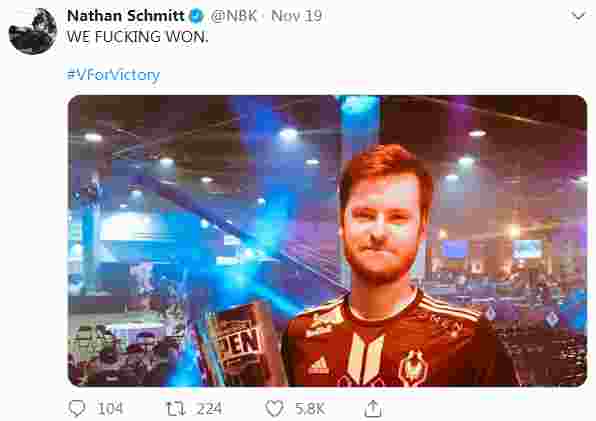The image size is (596, 421).
Task: Click the Nov 19 timestamp to open tweet
Action: click(296, 16)
